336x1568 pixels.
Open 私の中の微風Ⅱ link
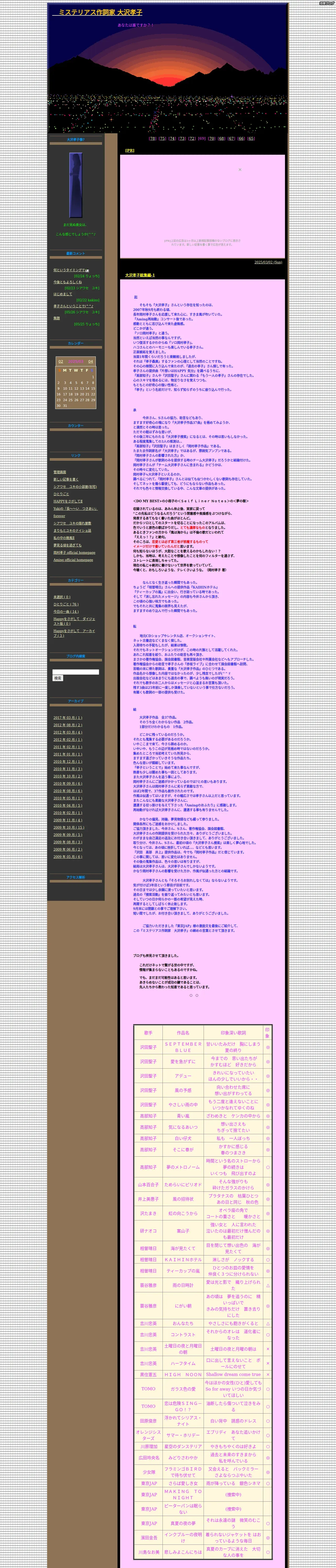click(x=64, y=538)
